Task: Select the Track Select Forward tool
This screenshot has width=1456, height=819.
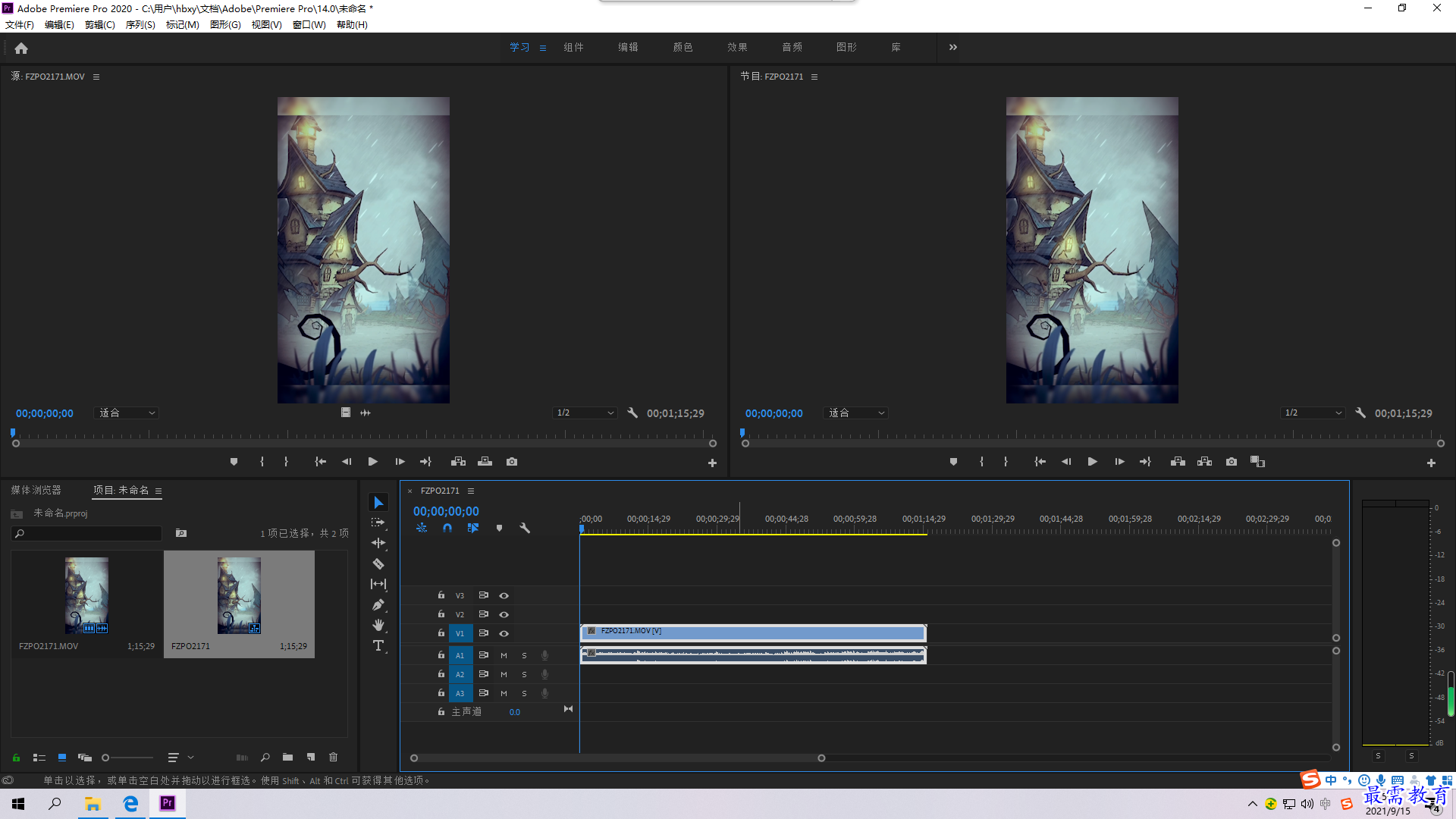Action: pos(378,522)
